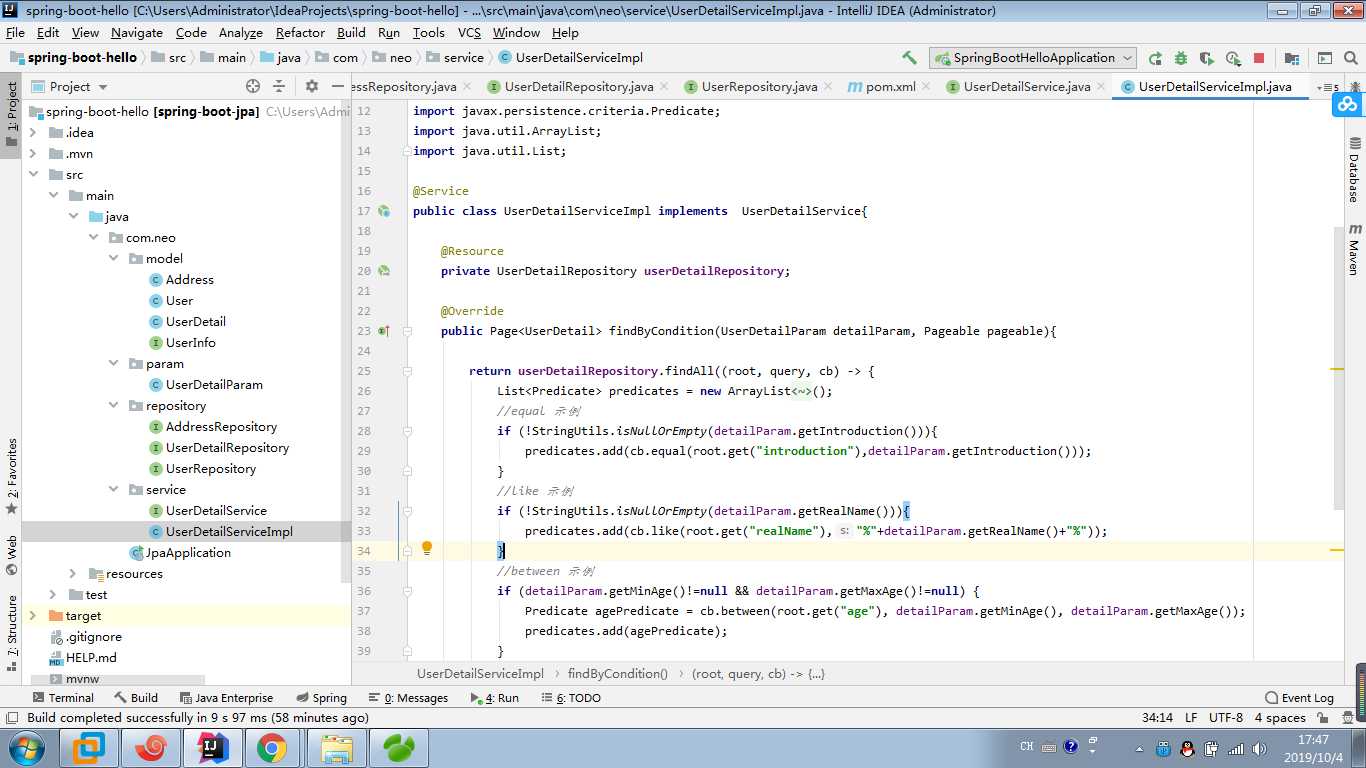The image size is (1366, 768).
Task: Show the hidden editor tabs list dropdown
Action: 1327,87
